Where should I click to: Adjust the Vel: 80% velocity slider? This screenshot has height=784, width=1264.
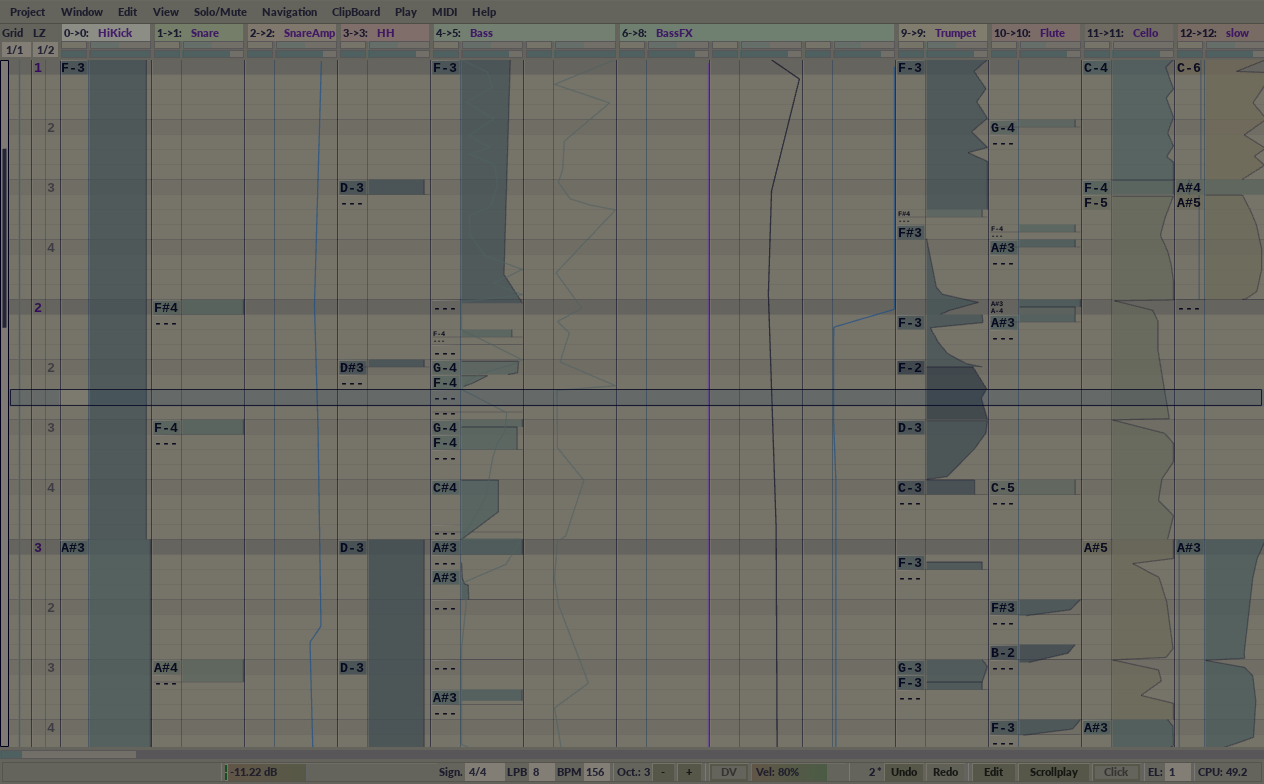pos(790,772)
